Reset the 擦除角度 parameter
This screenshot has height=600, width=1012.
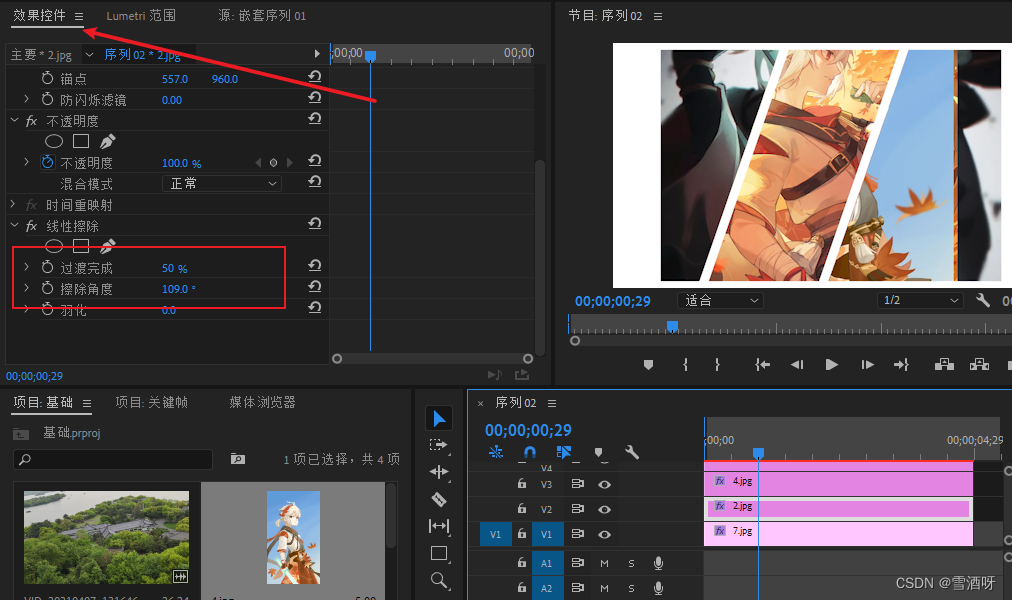pos(314,286)
